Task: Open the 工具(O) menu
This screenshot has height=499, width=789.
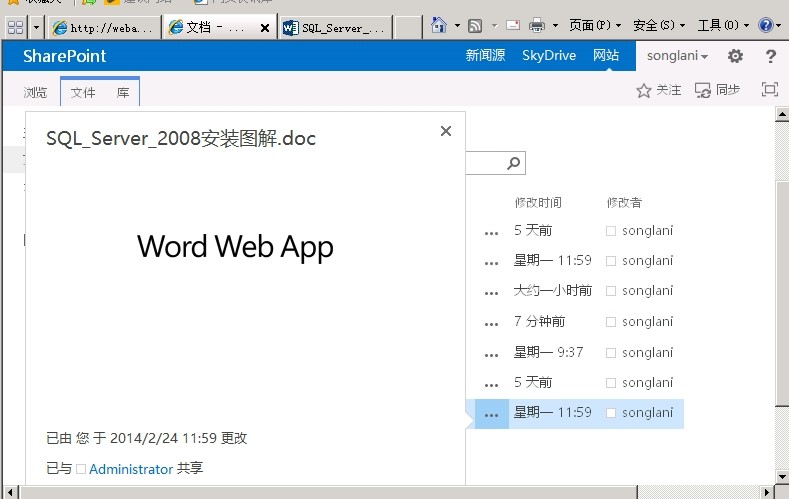Action: 723,25
